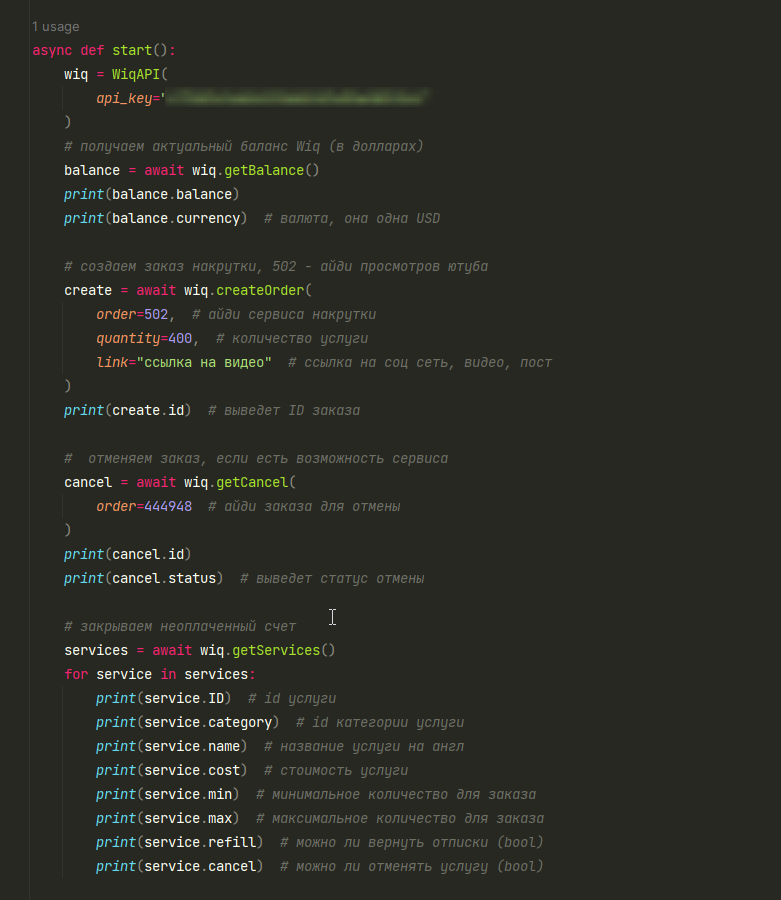Click the '1 usage' inlay hint
This screenshot has height=900, width=781.
(56, 26)
